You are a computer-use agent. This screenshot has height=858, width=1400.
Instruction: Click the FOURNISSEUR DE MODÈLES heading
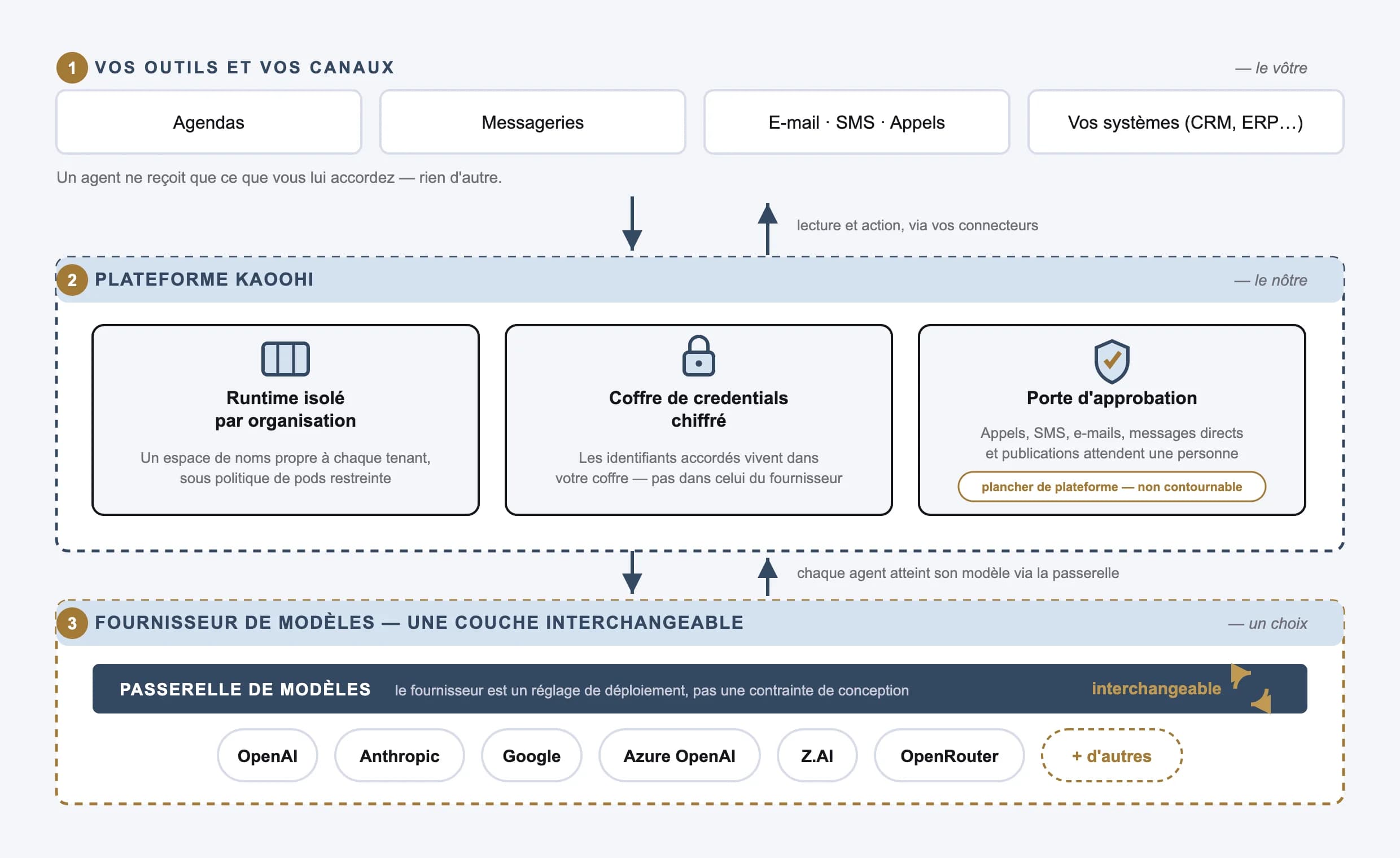coord(419,623)
